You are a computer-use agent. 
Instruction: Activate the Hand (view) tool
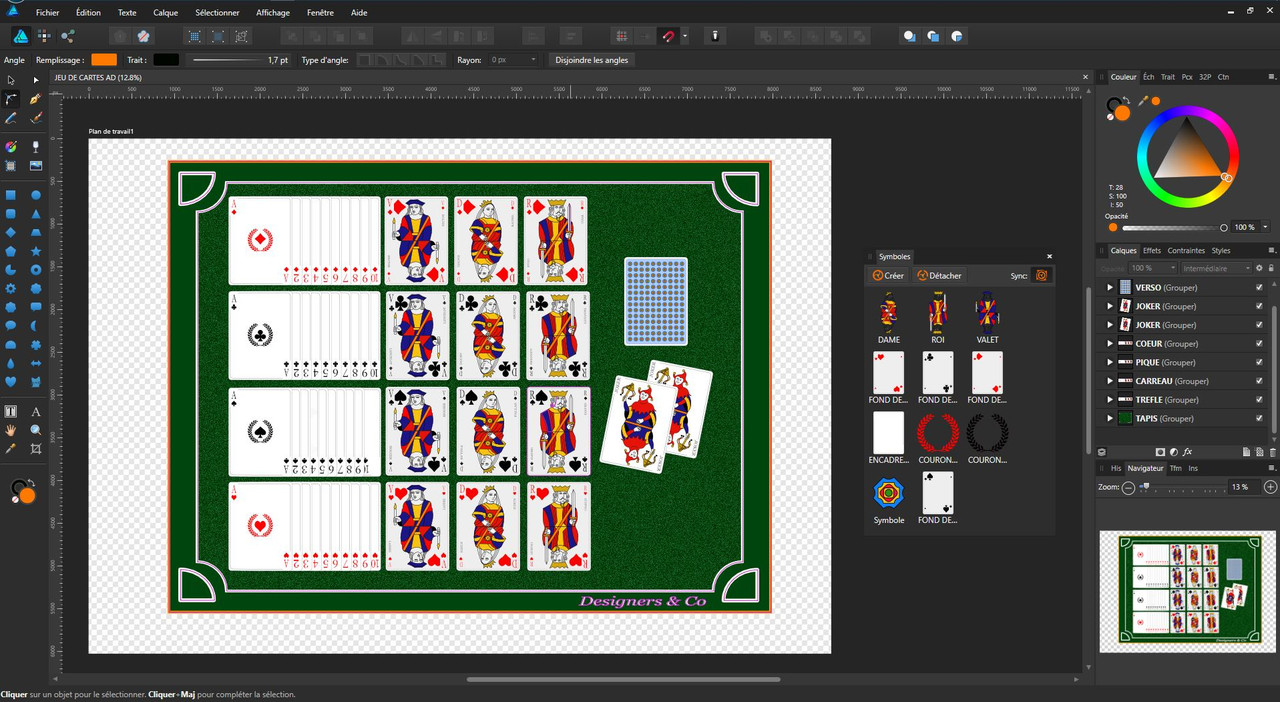(11, 430)
